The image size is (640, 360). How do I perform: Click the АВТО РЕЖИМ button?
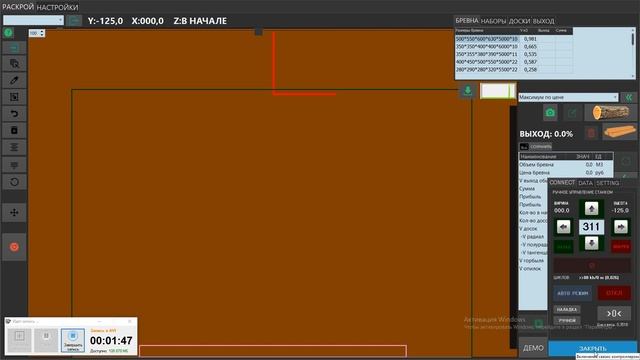coord(572,293)
